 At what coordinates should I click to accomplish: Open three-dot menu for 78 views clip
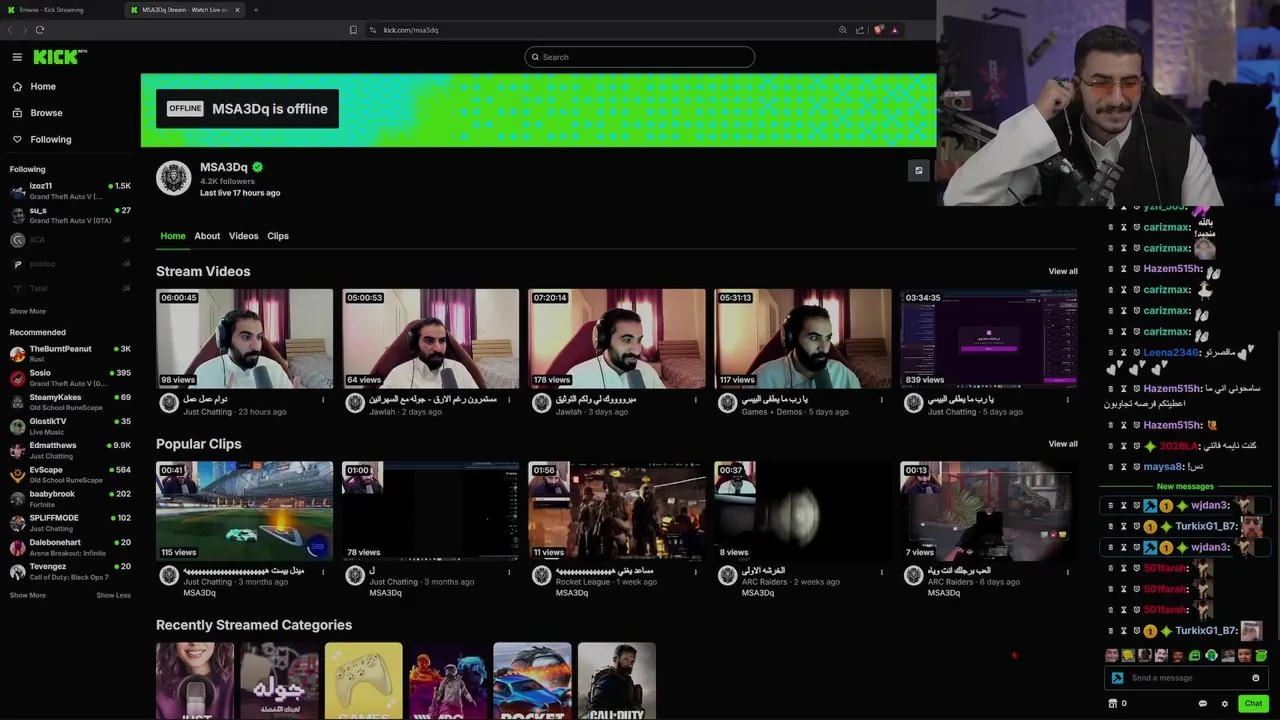[509, 572]
